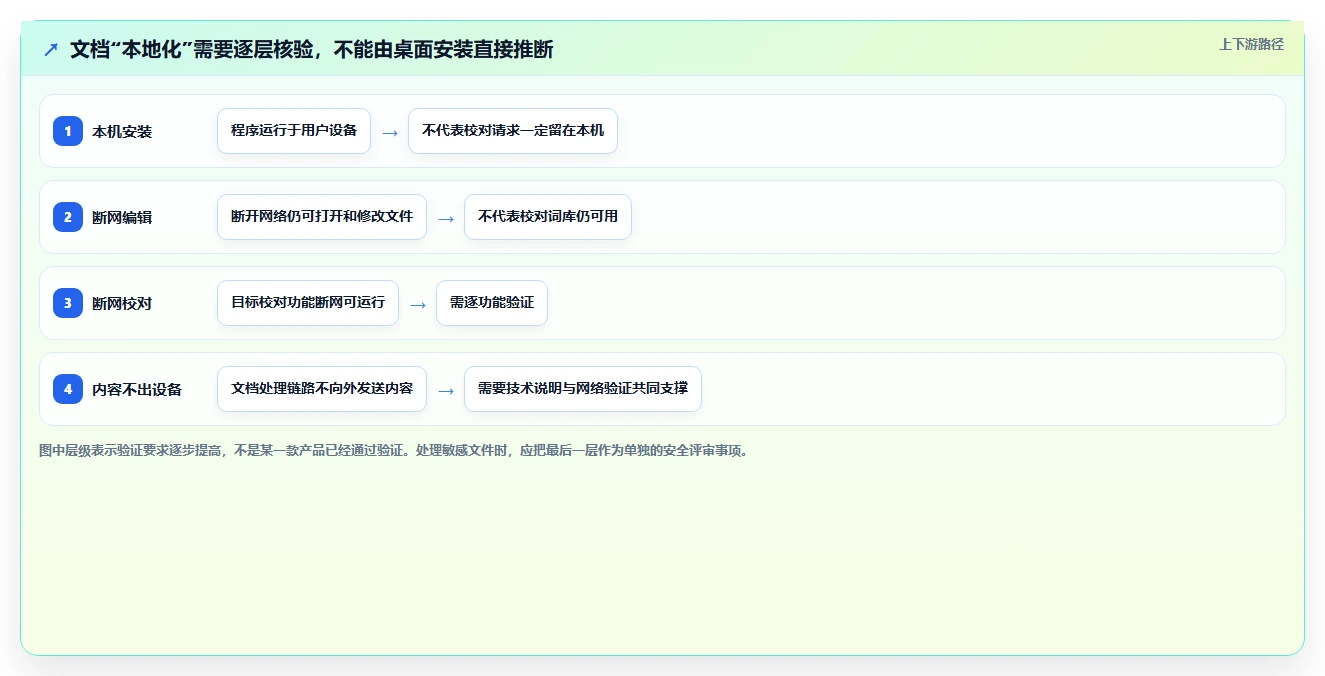Click the arrow icon beside the title

pos(51,49)
